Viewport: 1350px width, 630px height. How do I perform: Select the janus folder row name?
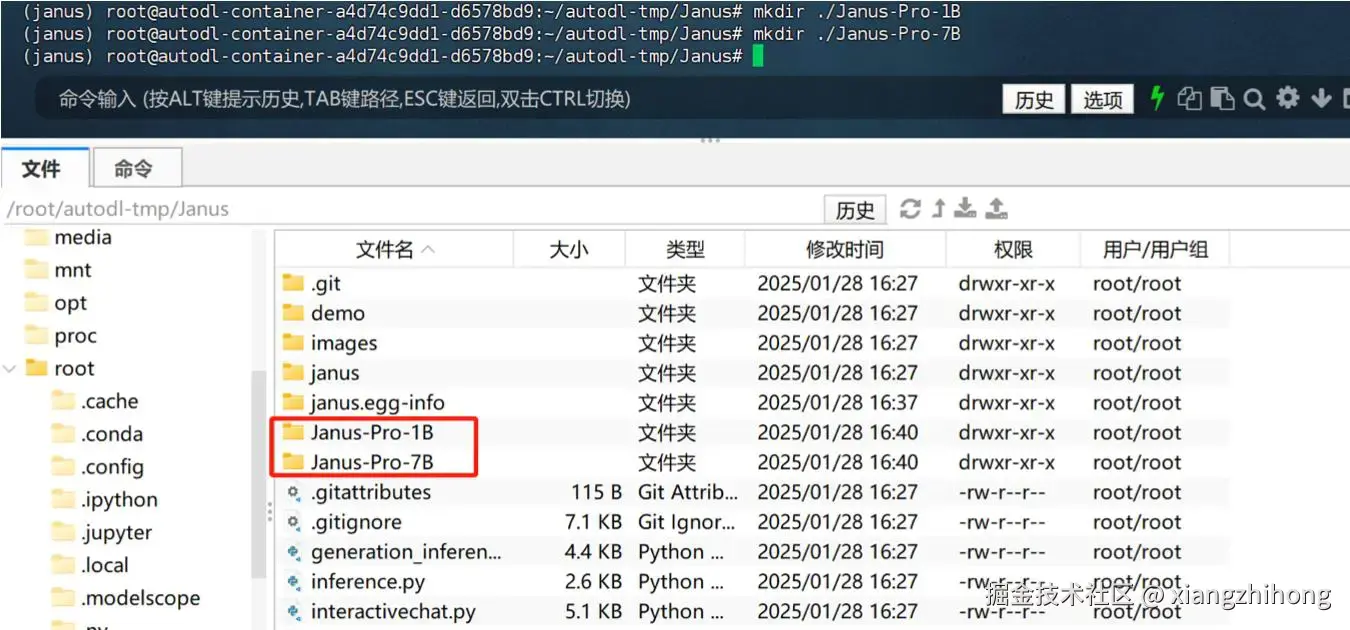tap(334, 373)
